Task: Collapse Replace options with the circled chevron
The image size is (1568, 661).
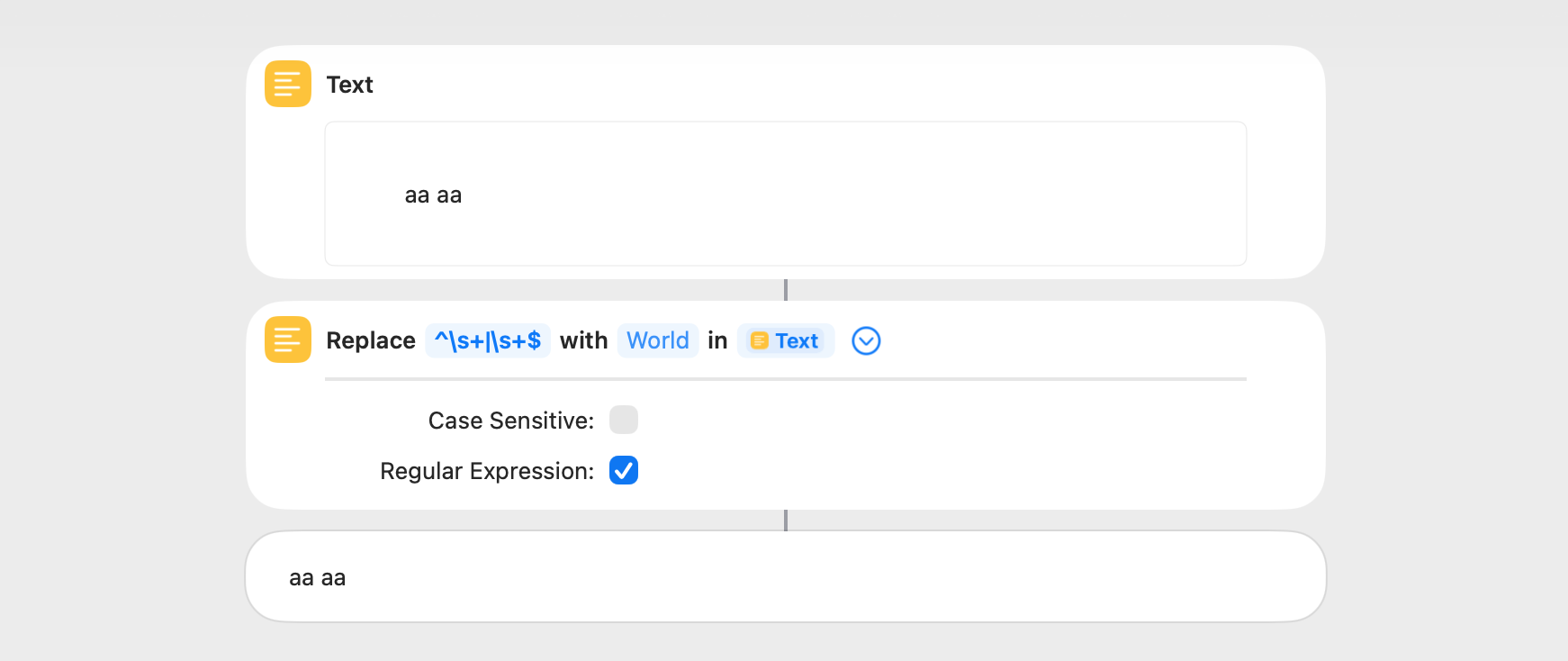Action: coord(866,340)
